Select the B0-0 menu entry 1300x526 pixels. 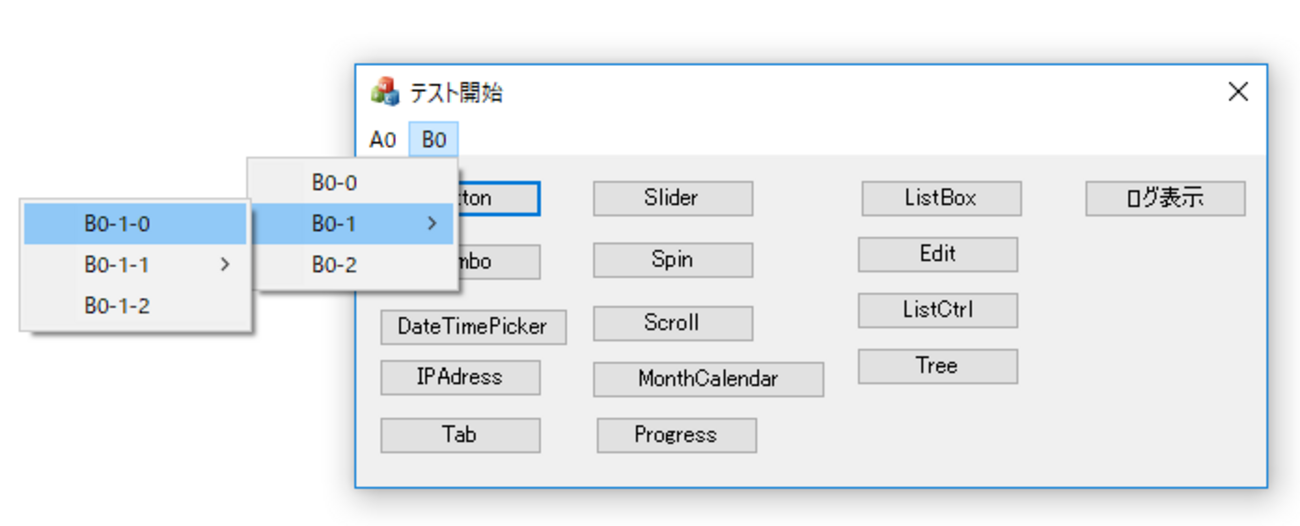(x=334, y=183)
